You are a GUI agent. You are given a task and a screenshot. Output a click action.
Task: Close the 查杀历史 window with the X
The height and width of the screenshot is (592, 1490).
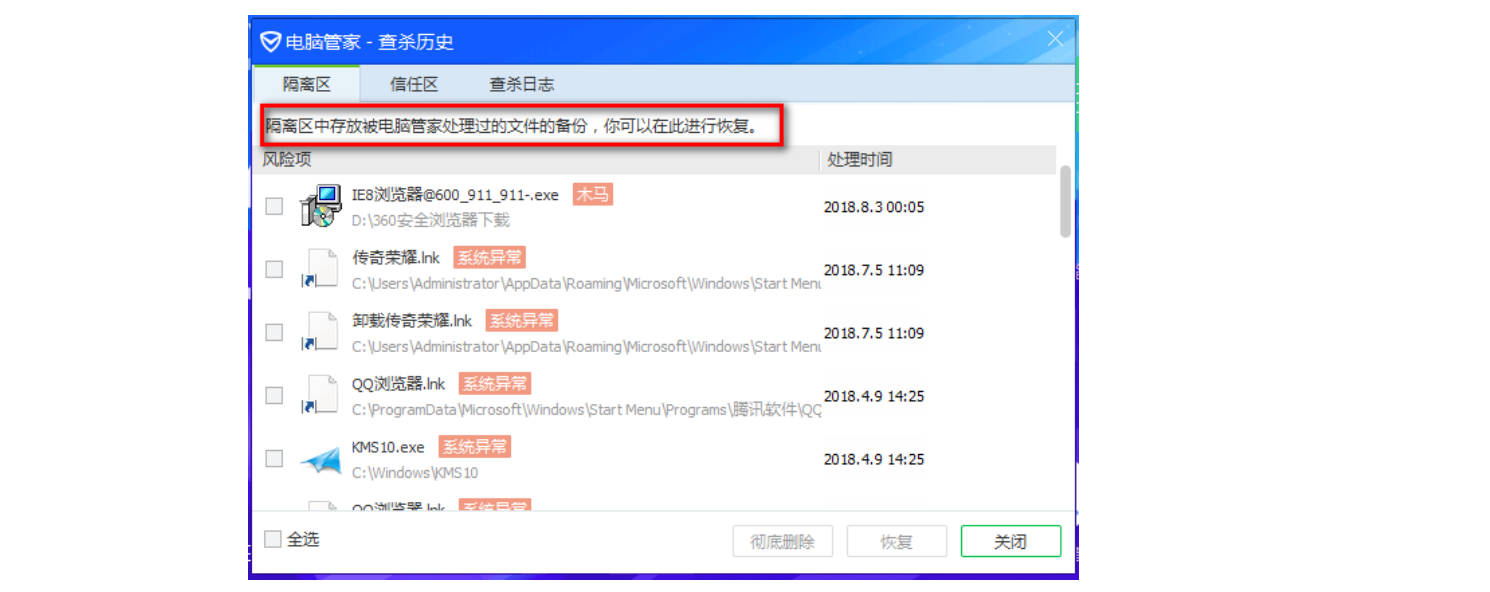click(1055, 39)
